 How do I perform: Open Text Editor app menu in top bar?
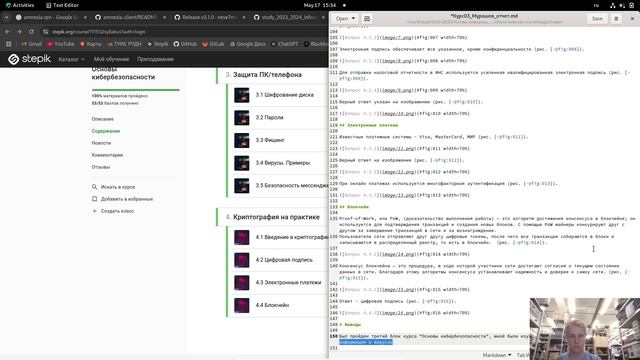click(x=62, y=5)
